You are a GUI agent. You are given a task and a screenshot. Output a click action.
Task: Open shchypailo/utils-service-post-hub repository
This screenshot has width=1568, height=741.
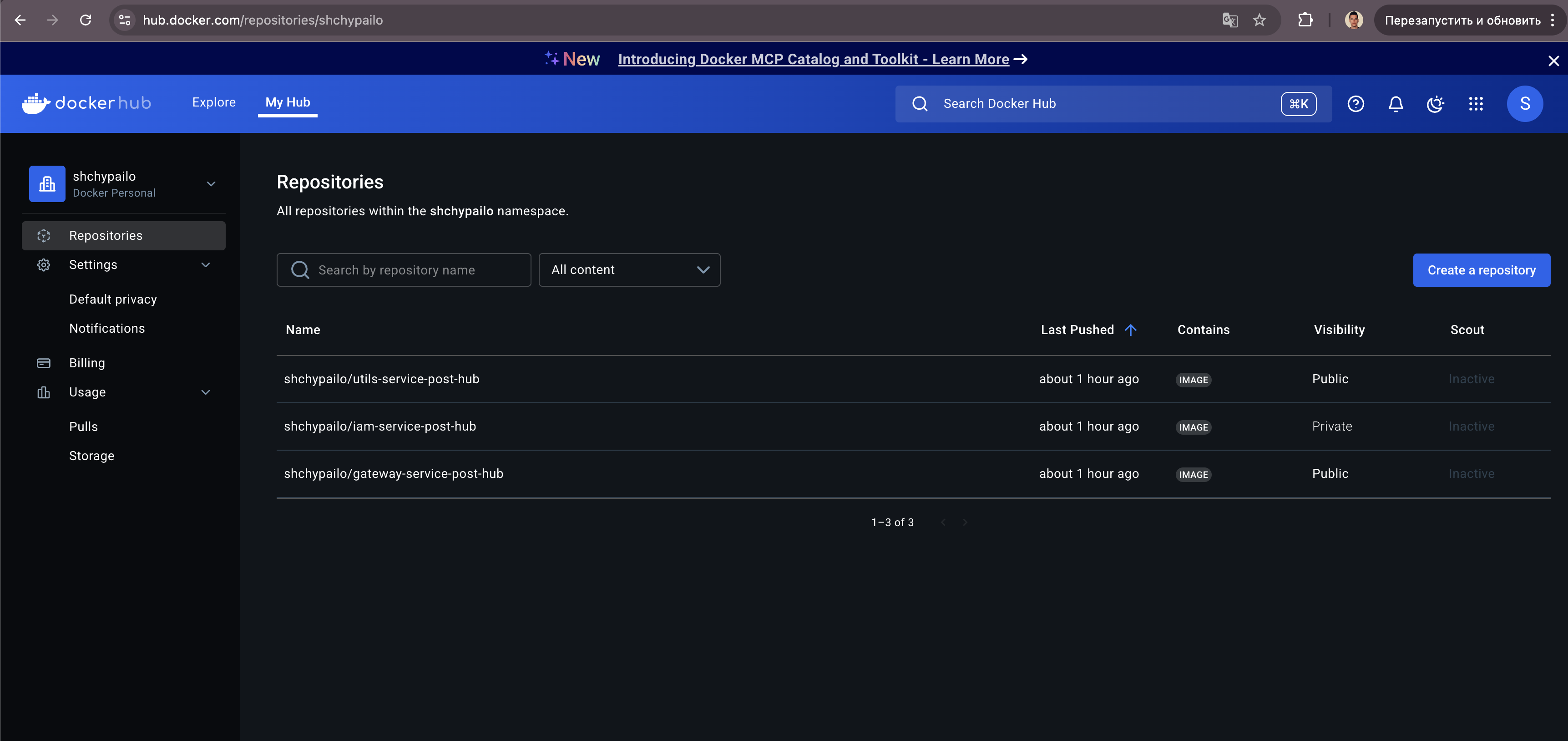pos(382,379)
